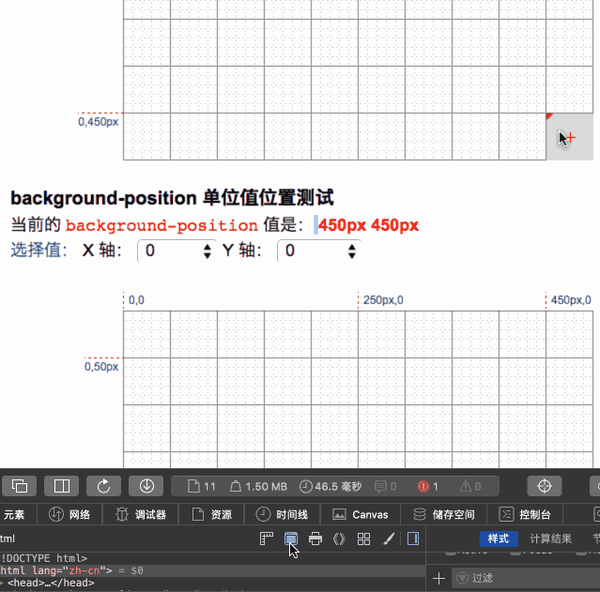Click the X 轴 stepper arrows
The width and height of the screenshot is (600, 592).
pos(207,251)
